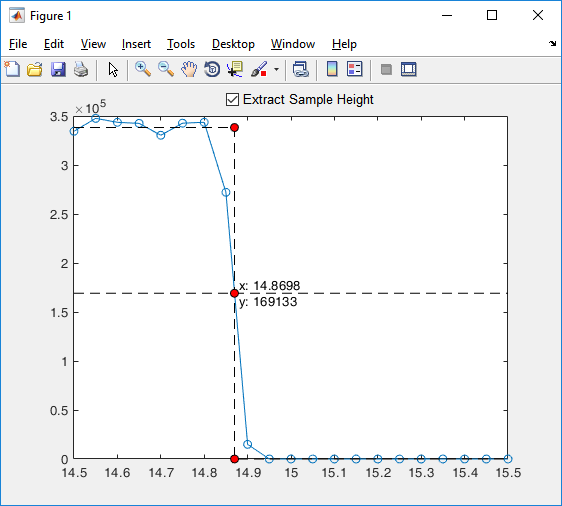
Task: Expand the brush color dropdown arrow
Action: pyautogui.click(x=276, y=69)
